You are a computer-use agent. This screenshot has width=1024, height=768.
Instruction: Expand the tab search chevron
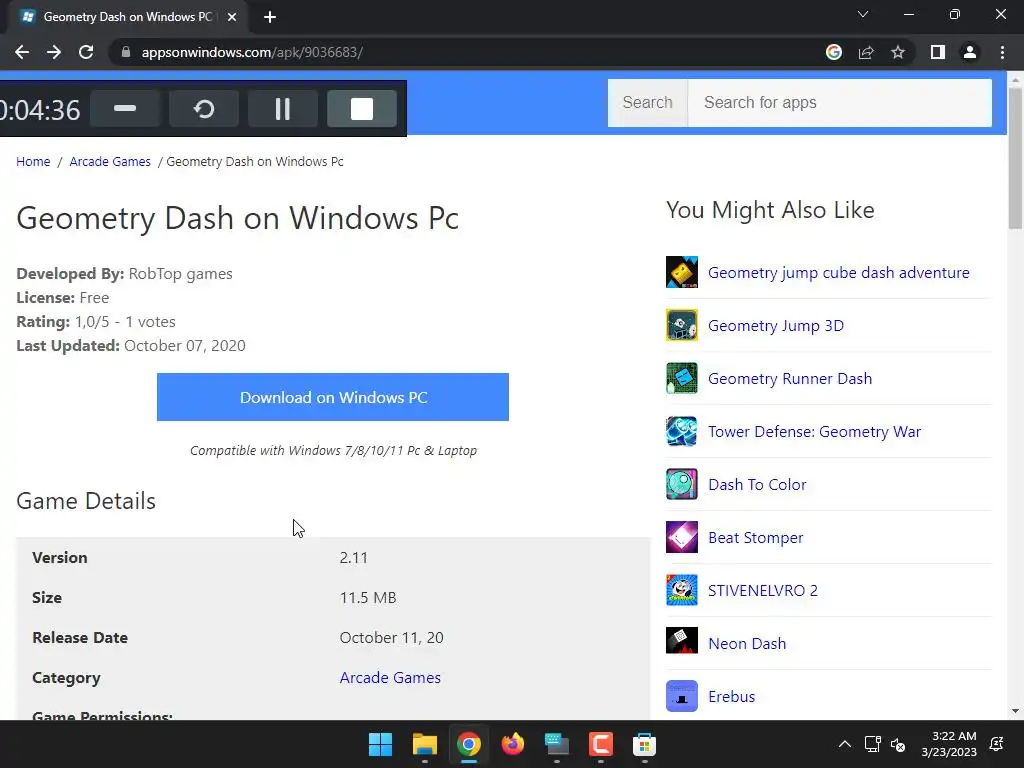[x=863, y=14]
